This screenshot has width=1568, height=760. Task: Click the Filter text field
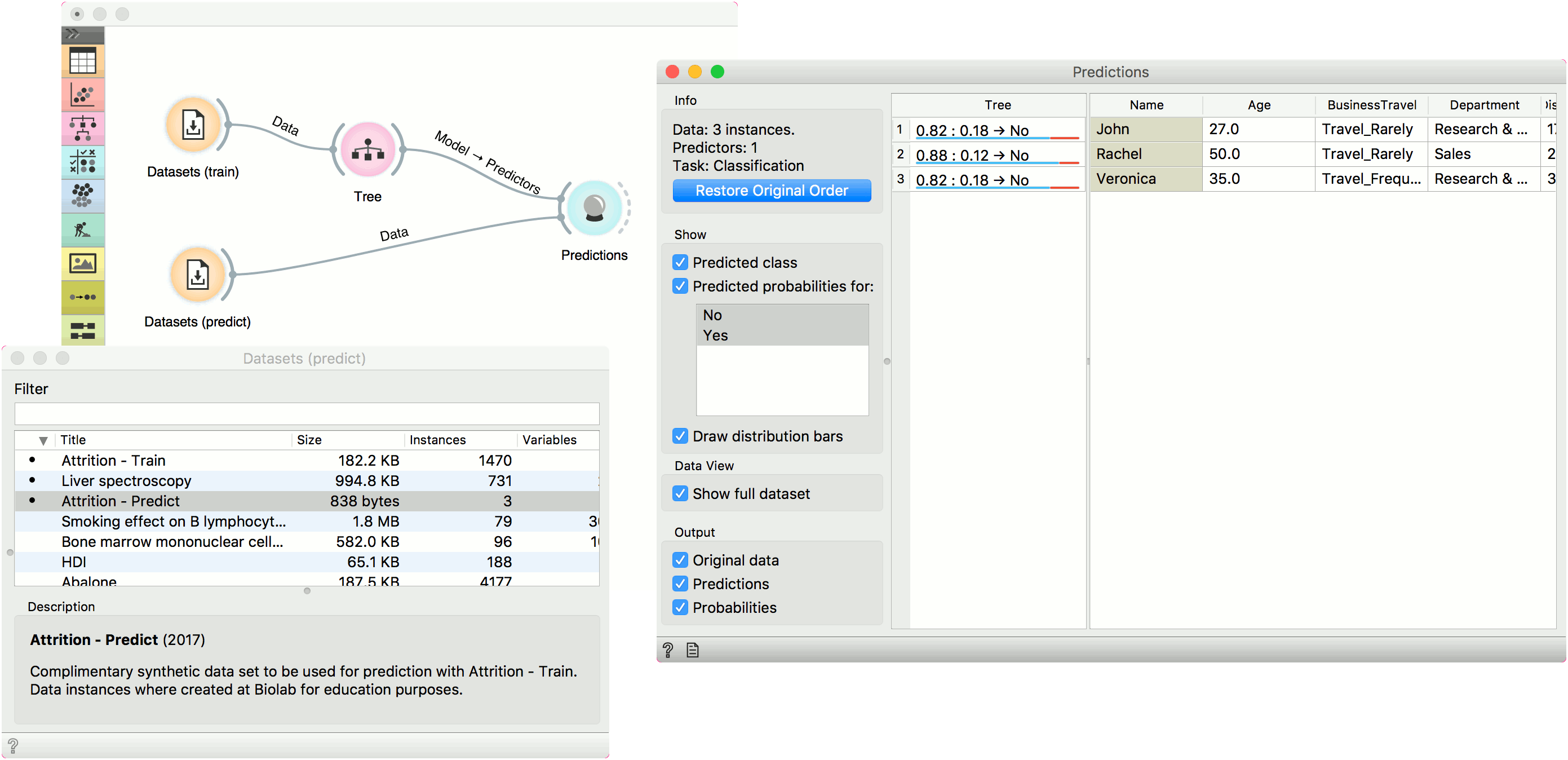coord(307,413)
